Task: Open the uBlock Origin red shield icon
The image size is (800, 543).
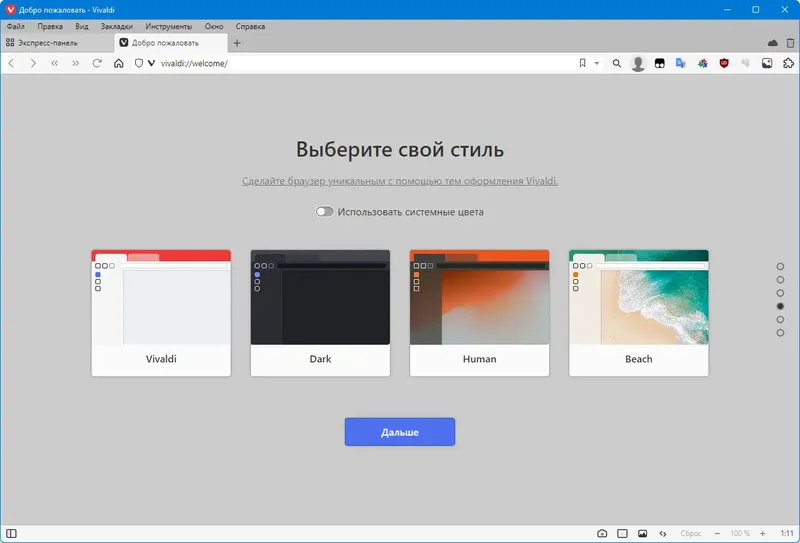Action: [724, 63]
